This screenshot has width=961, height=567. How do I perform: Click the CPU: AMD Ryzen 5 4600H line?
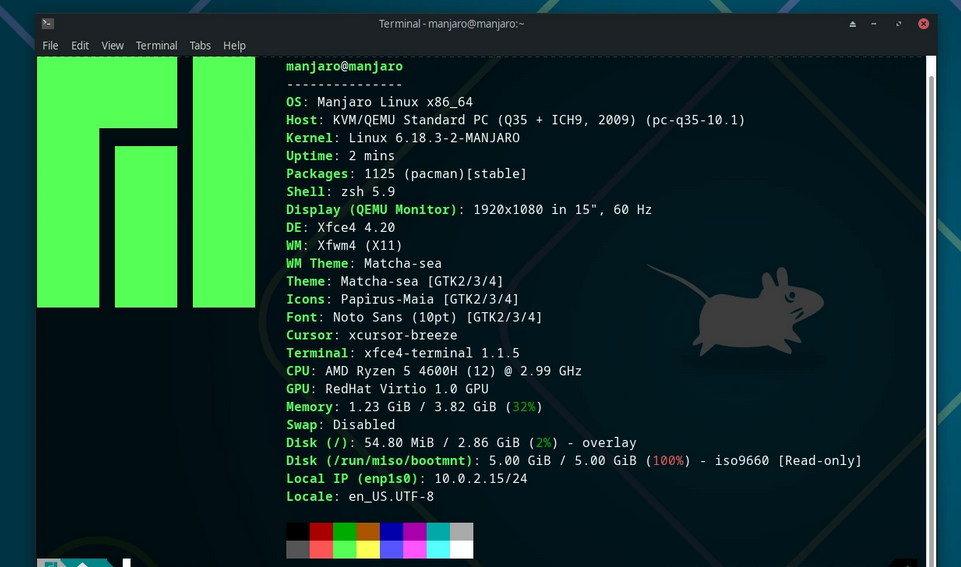click(x=434, y=371)
